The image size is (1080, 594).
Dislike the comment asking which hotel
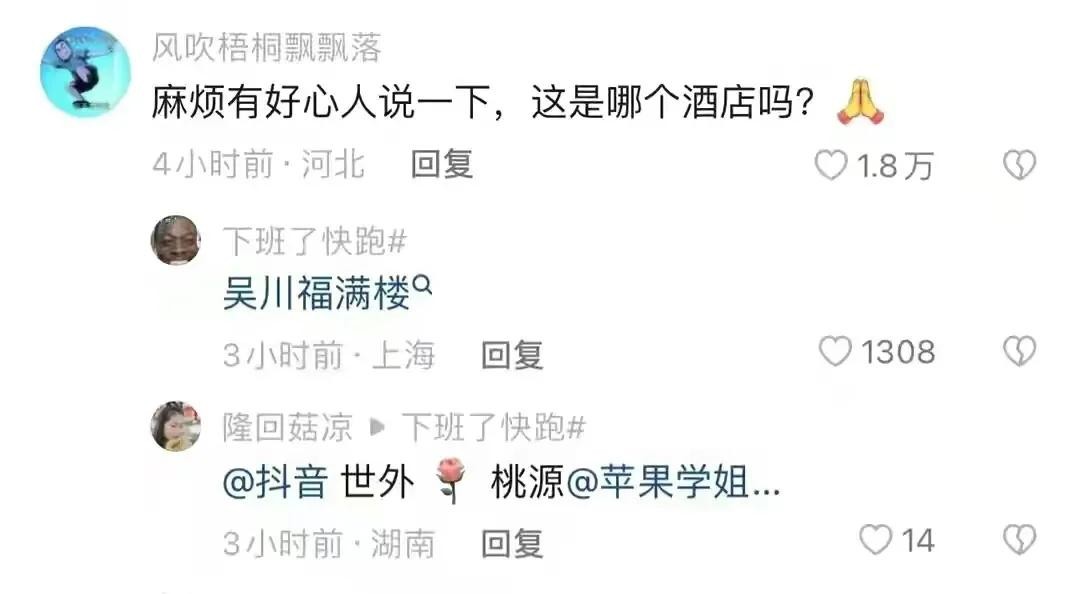point(1019,165)
